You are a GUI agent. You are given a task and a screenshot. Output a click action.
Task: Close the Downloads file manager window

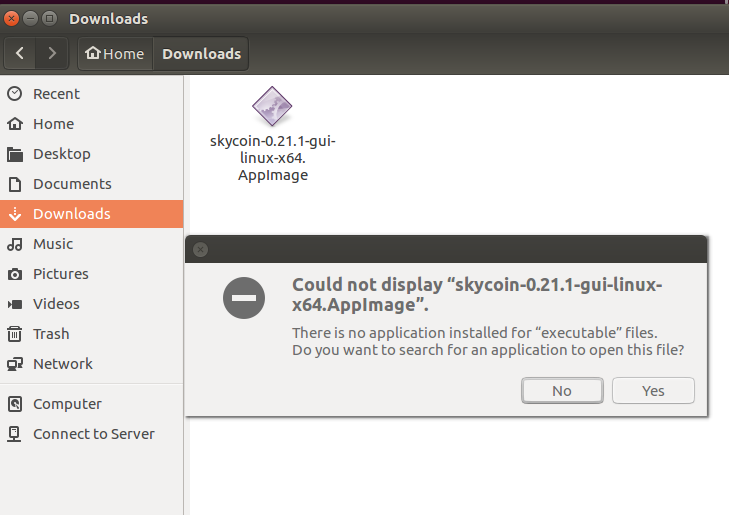click(12, 19)
